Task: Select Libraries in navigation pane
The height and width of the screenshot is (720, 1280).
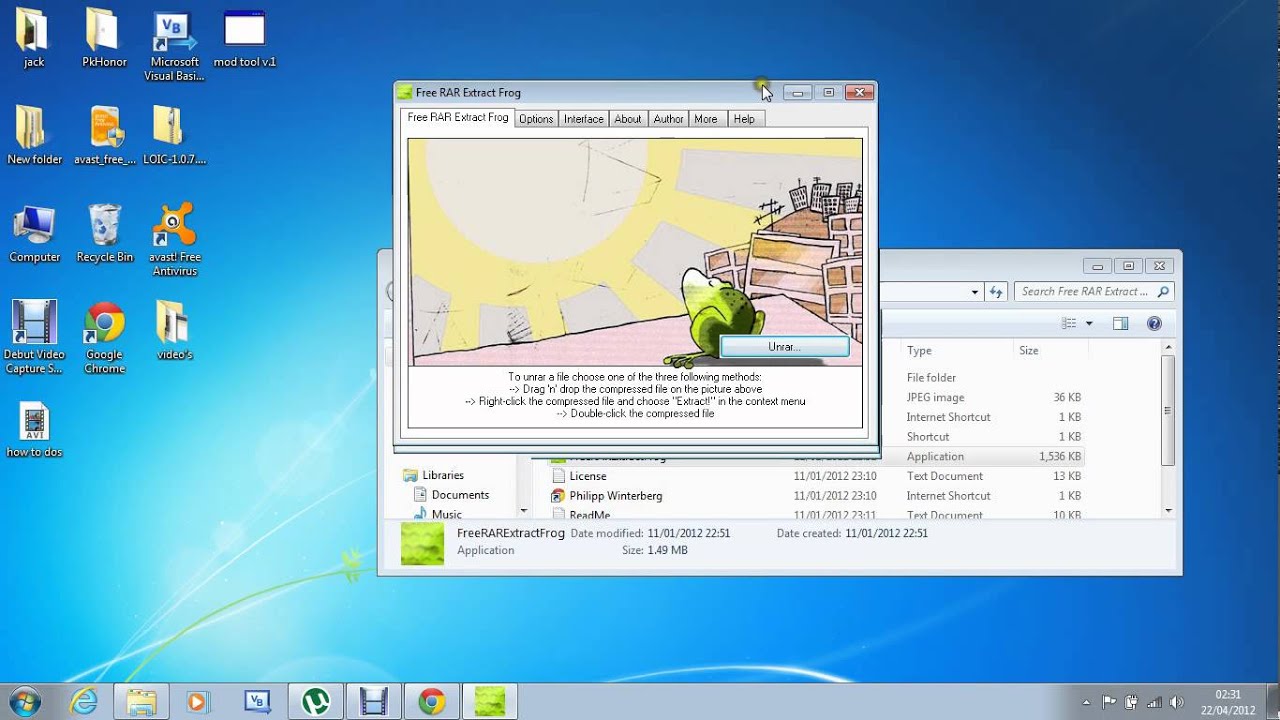Action: (x=442, y=475)
